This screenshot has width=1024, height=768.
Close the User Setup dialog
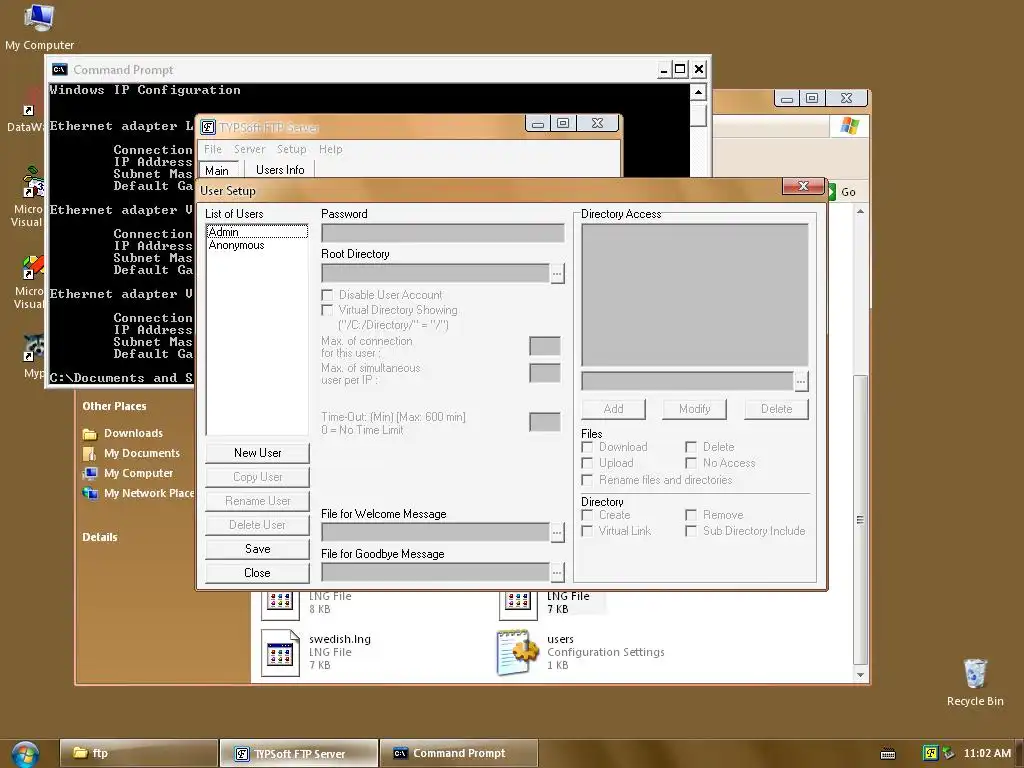[804, 187]
